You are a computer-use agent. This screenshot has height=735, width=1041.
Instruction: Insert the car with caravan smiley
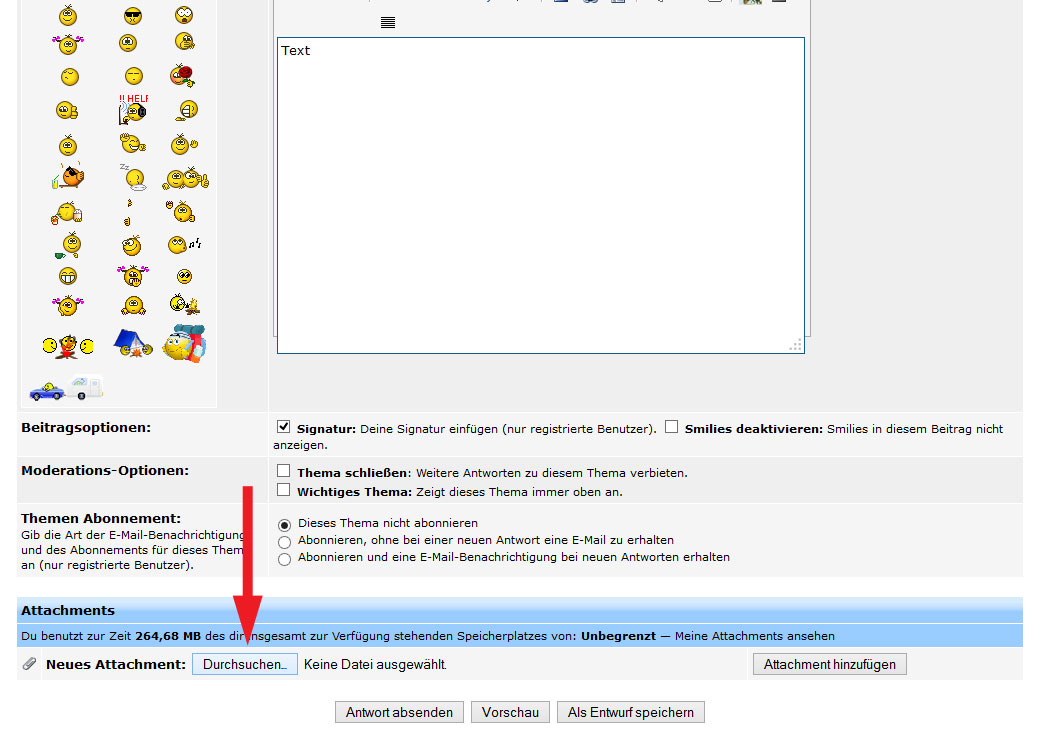click(66, 388)
